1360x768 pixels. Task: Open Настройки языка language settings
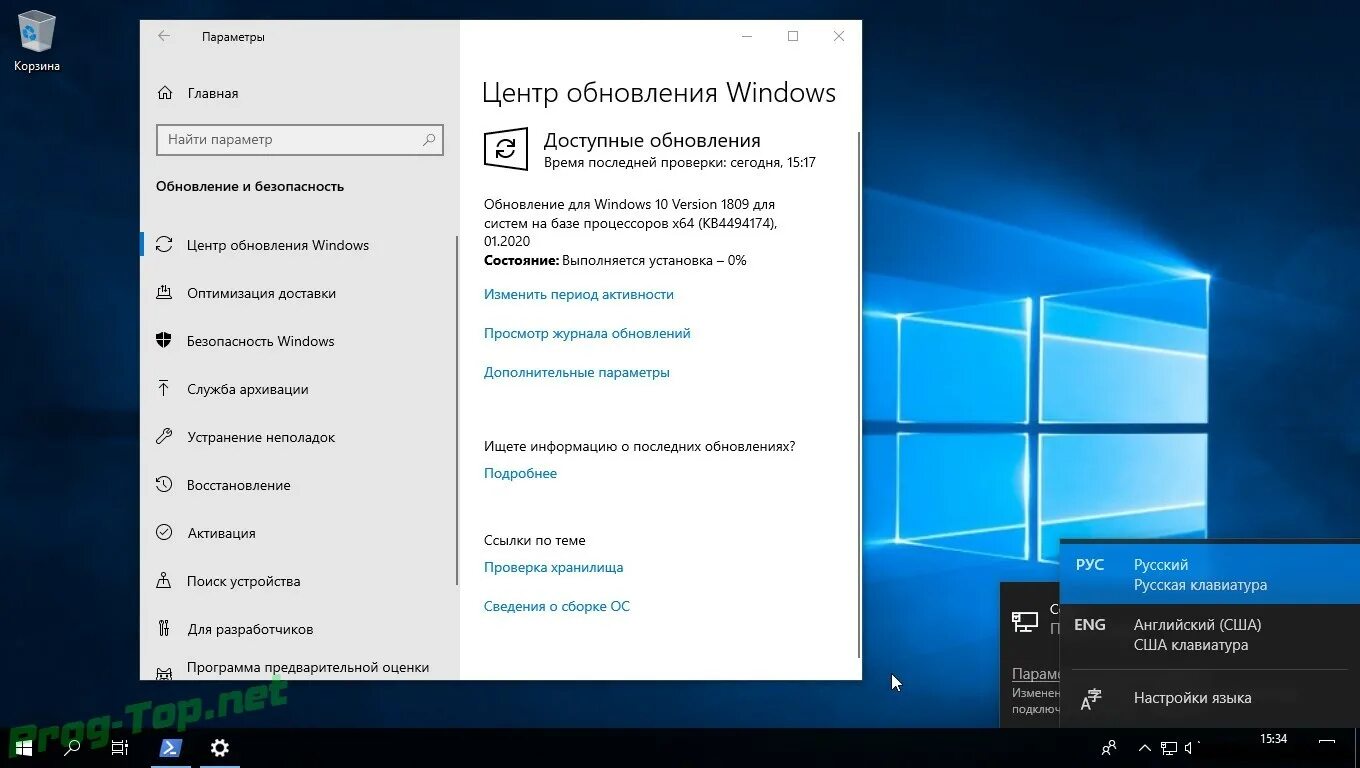[x=1210, y=698]
